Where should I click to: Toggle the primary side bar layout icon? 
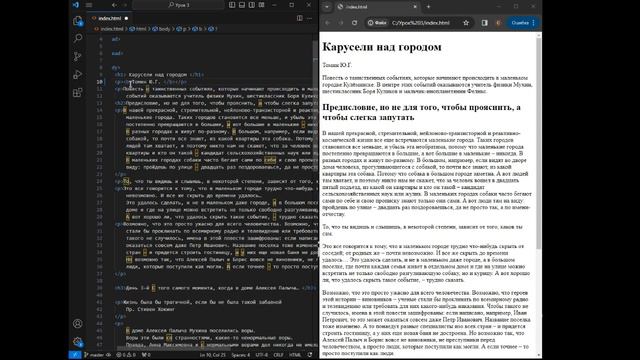pyautogui.click(x=232, y=5)
